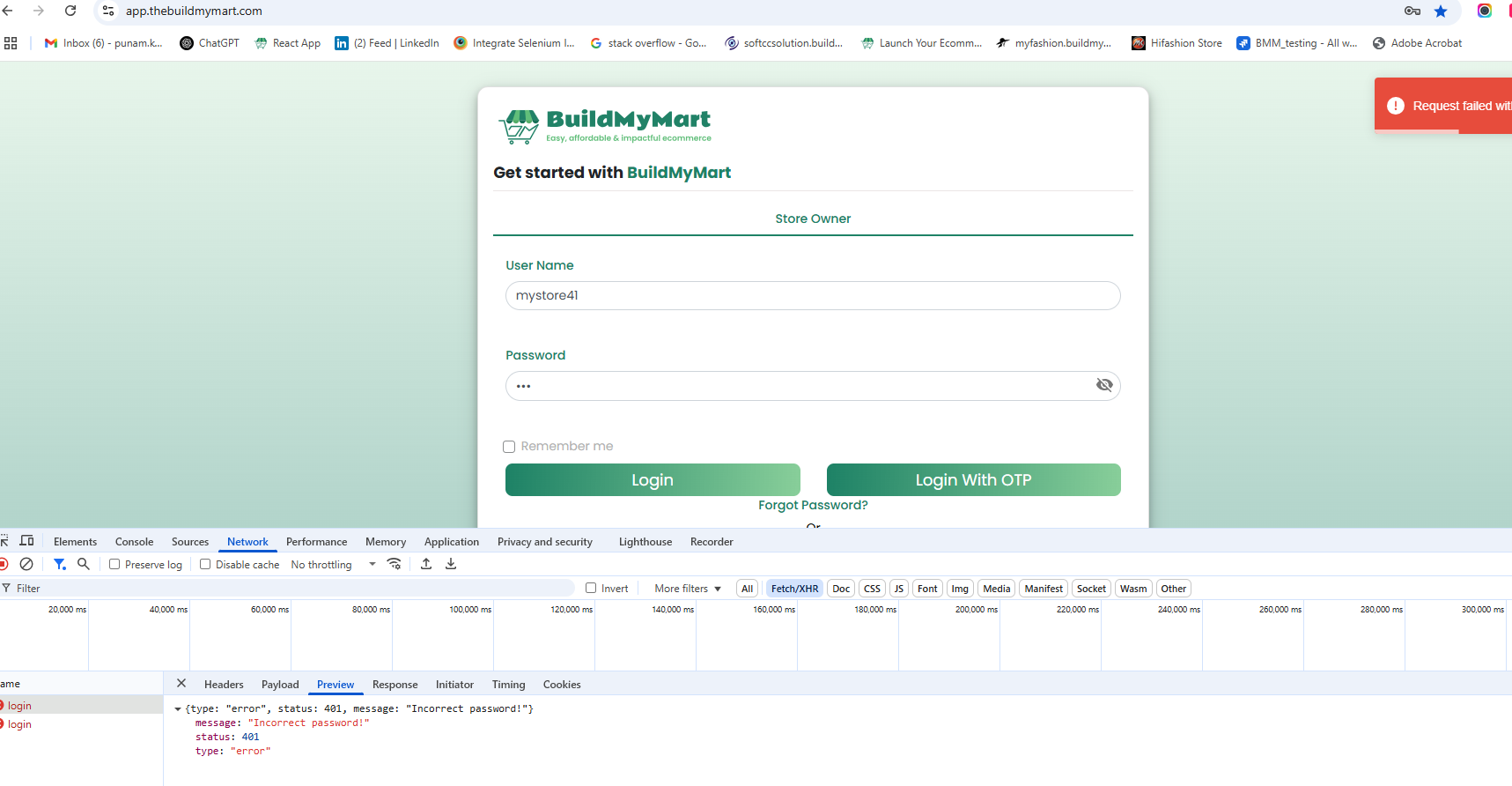Focus the Password input field
Screen dimensions: 1512x786
click(813, 386)
